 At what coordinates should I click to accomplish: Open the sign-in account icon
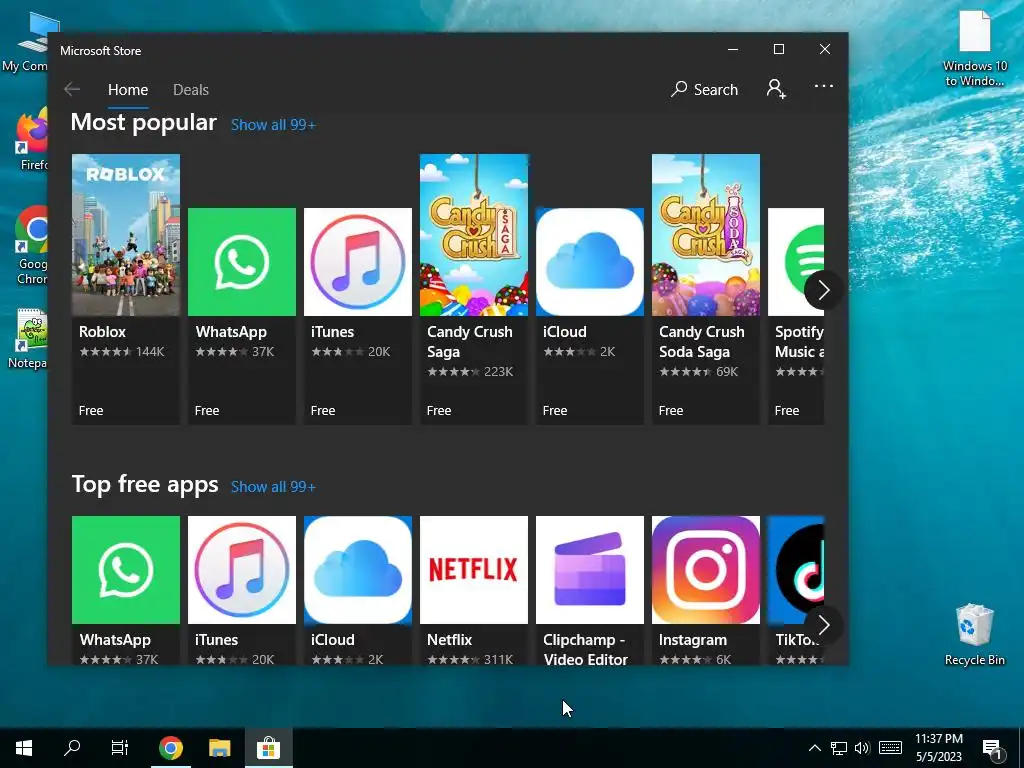pos(776,88)
